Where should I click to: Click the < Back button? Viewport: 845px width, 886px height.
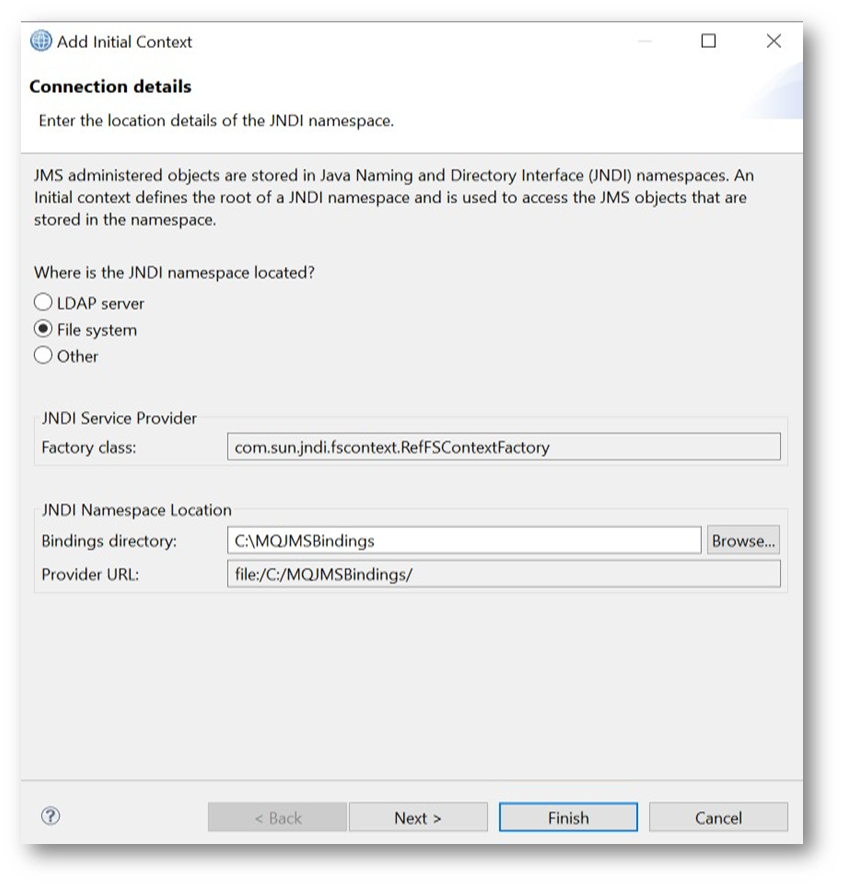tap(277, 817)
